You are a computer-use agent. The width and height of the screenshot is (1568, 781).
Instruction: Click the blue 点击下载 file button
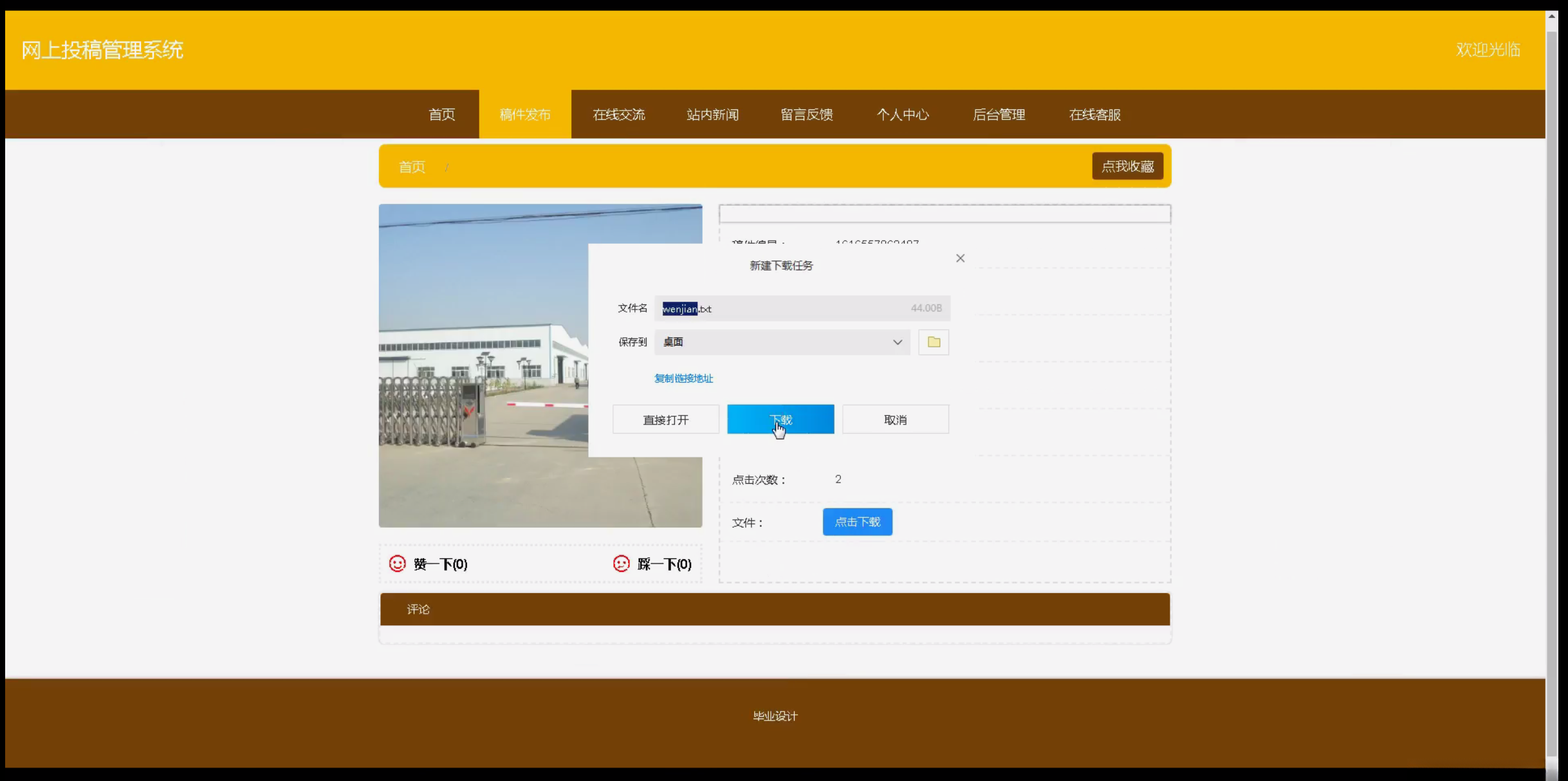coord(857,522)
